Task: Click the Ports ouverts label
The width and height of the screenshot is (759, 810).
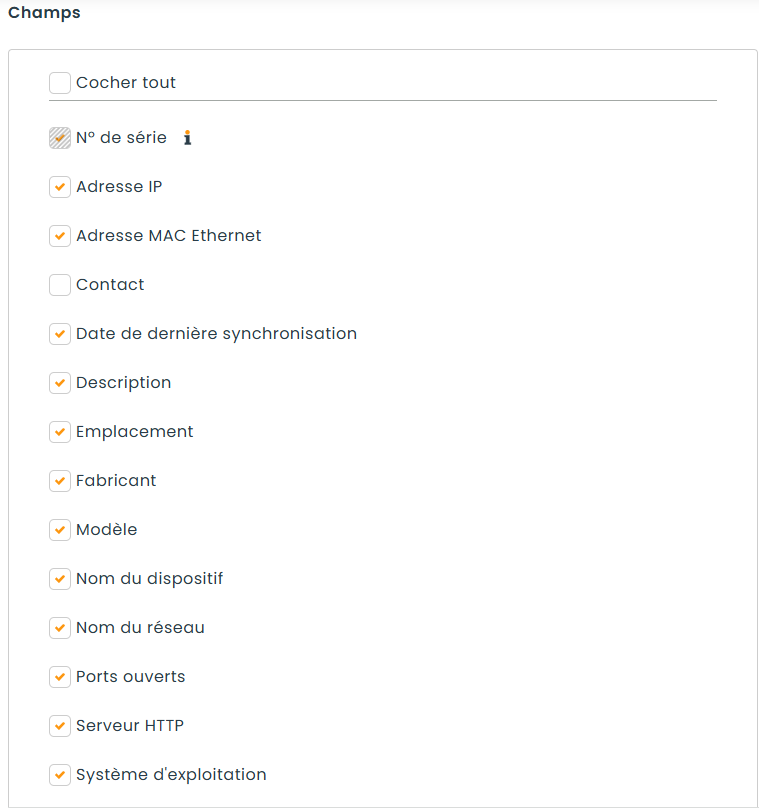Action: pos(131,677)
